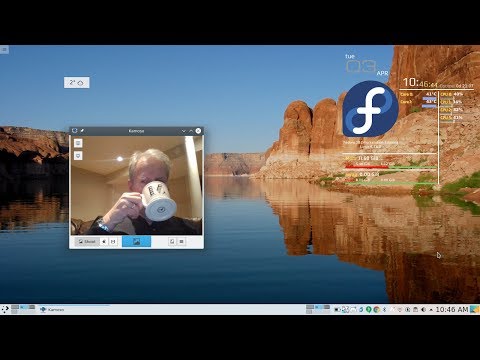Open the desktop toolbox menu at top-left

4,50
